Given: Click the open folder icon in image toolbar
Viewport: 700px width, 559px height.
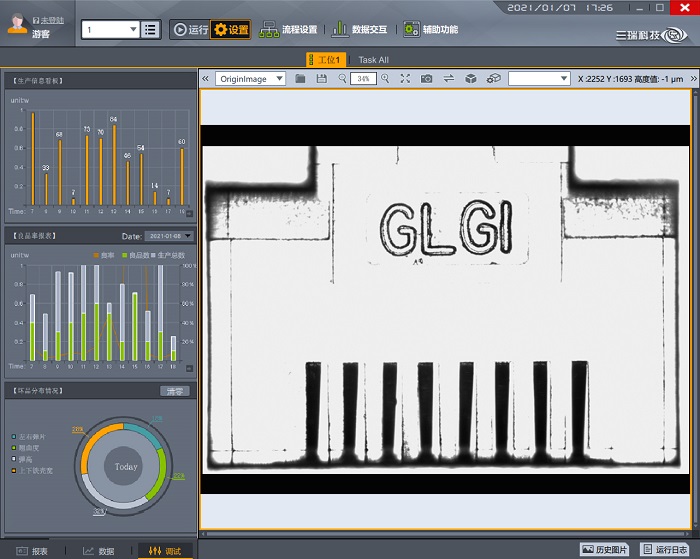Looking at the screenshot, I should pos(300,78).
